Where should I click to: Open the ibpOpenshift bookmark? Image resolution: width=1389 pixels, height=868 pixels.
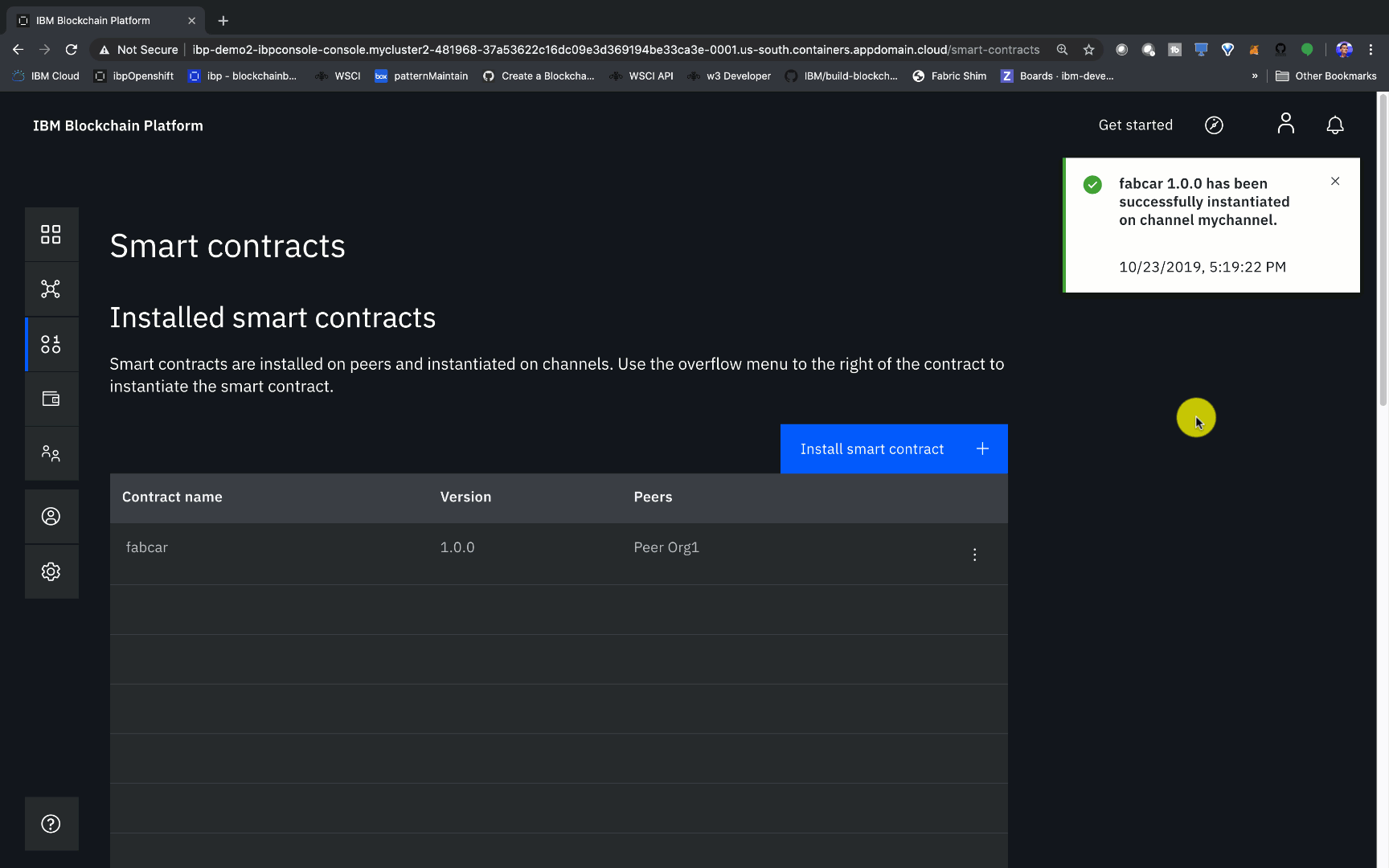tap(134, 76)
